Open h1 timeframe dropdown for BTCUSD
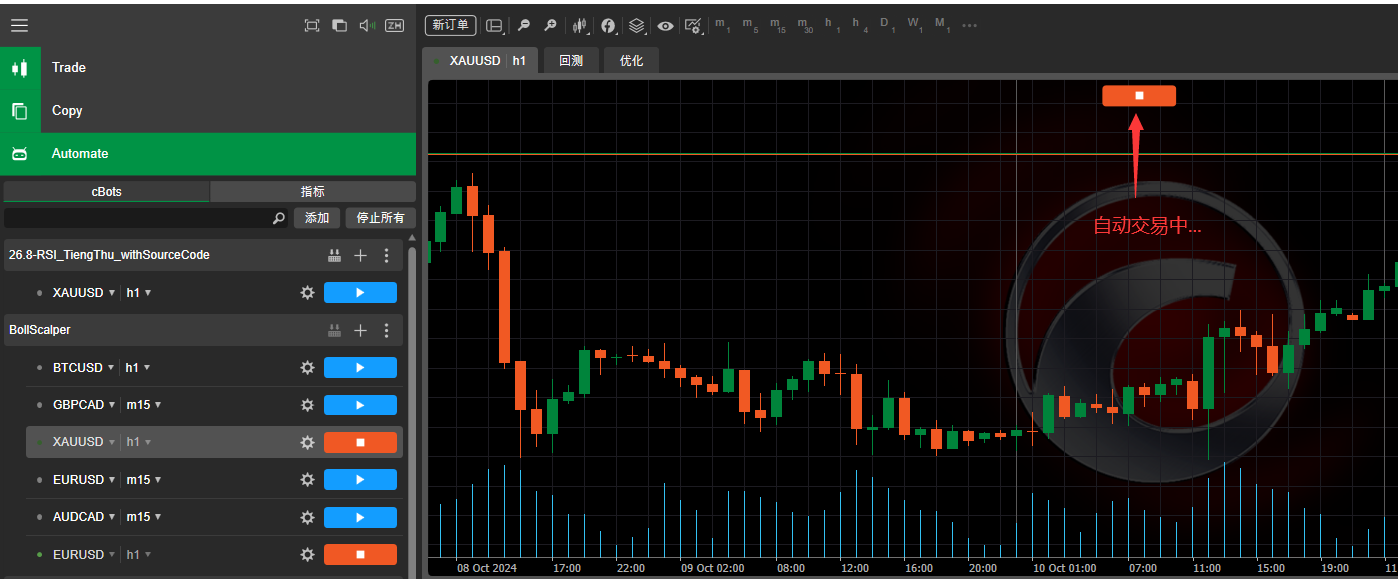 tap(138, 368)
